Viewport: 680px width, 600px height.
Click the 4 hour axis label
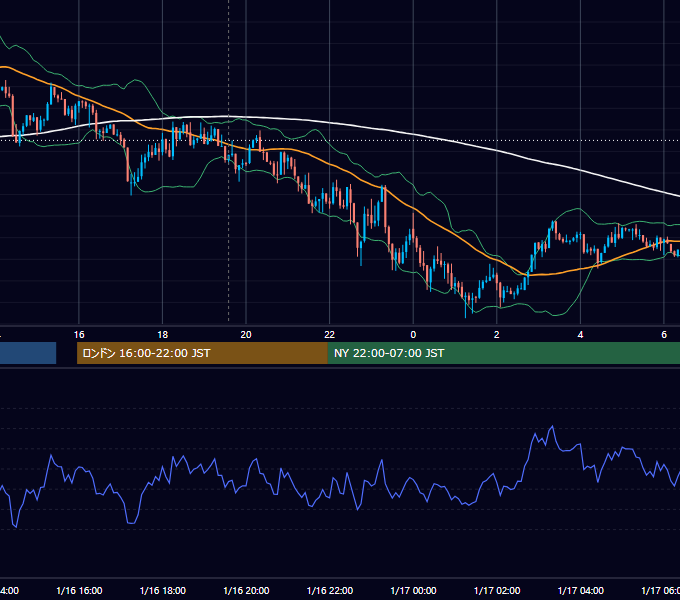pos(580,335)
